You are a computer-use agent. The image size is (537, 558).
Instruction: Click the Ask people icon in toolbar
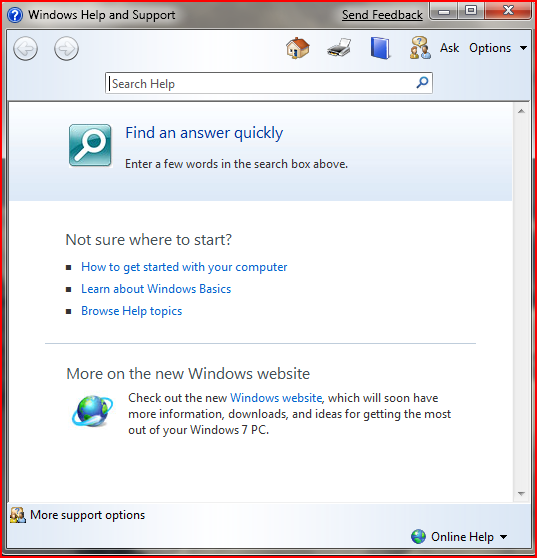[420, 48]
